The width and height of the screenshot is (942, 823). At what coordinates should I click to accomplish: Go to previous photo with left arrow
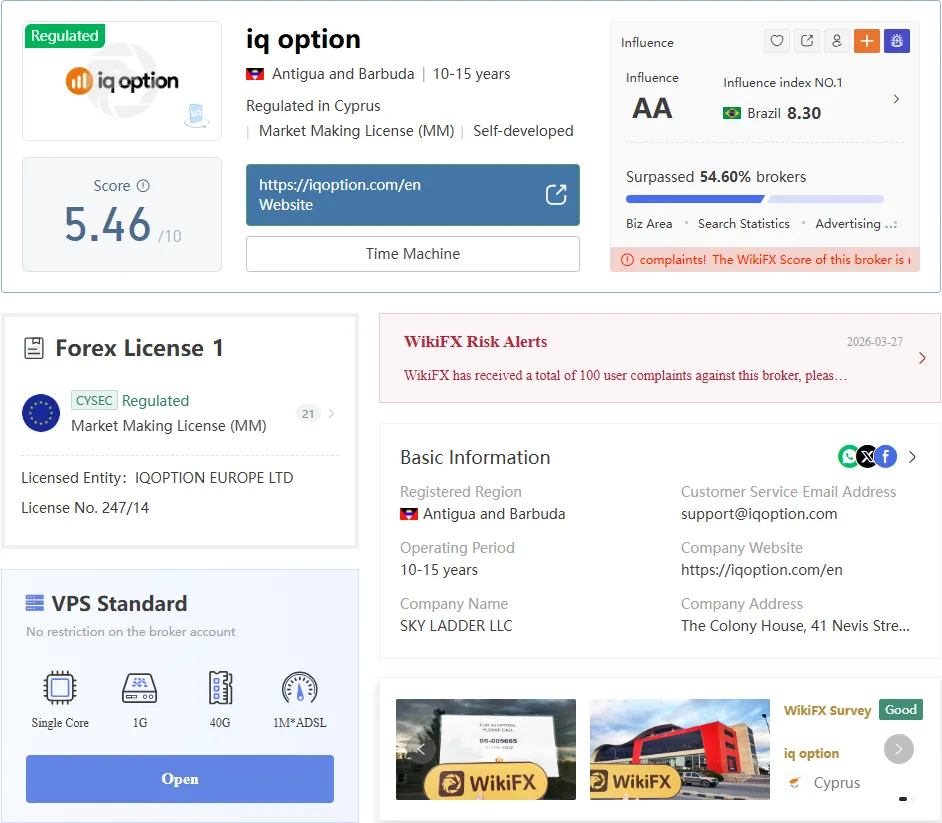[x=421, y=749]
